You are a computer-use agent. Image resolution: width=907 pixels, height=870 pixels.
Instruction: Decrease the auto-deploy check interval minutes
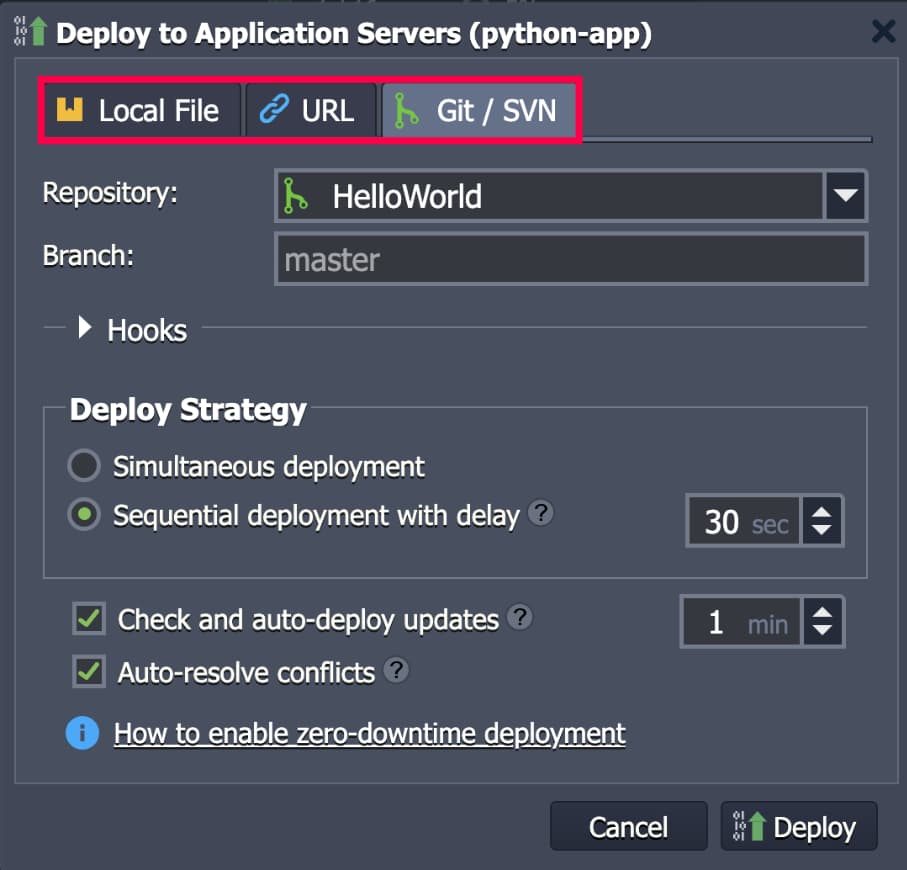click(x=822, y=632)
